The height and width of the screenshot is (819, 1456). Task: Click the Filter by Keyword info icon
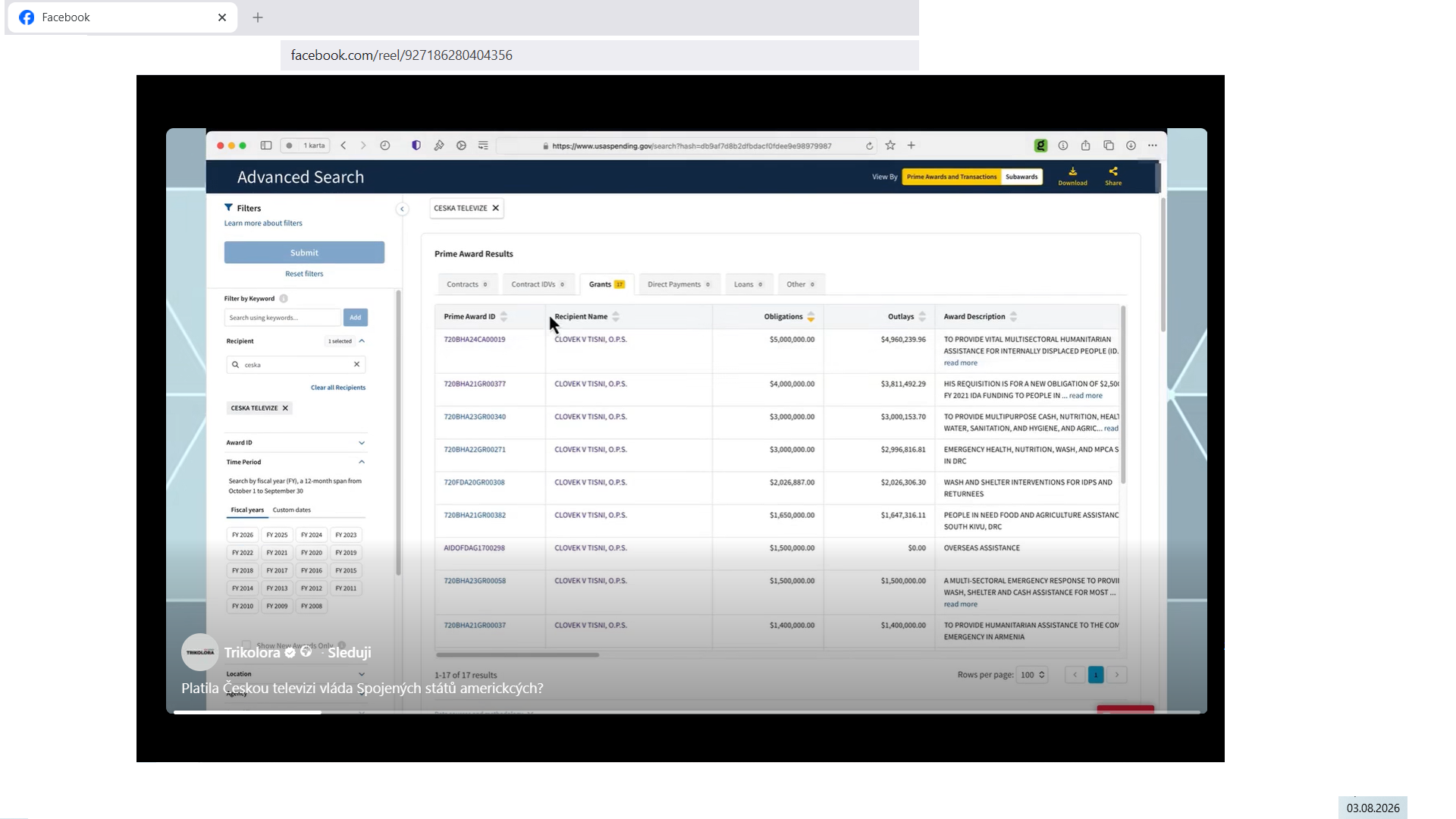(x=284, y=299)
